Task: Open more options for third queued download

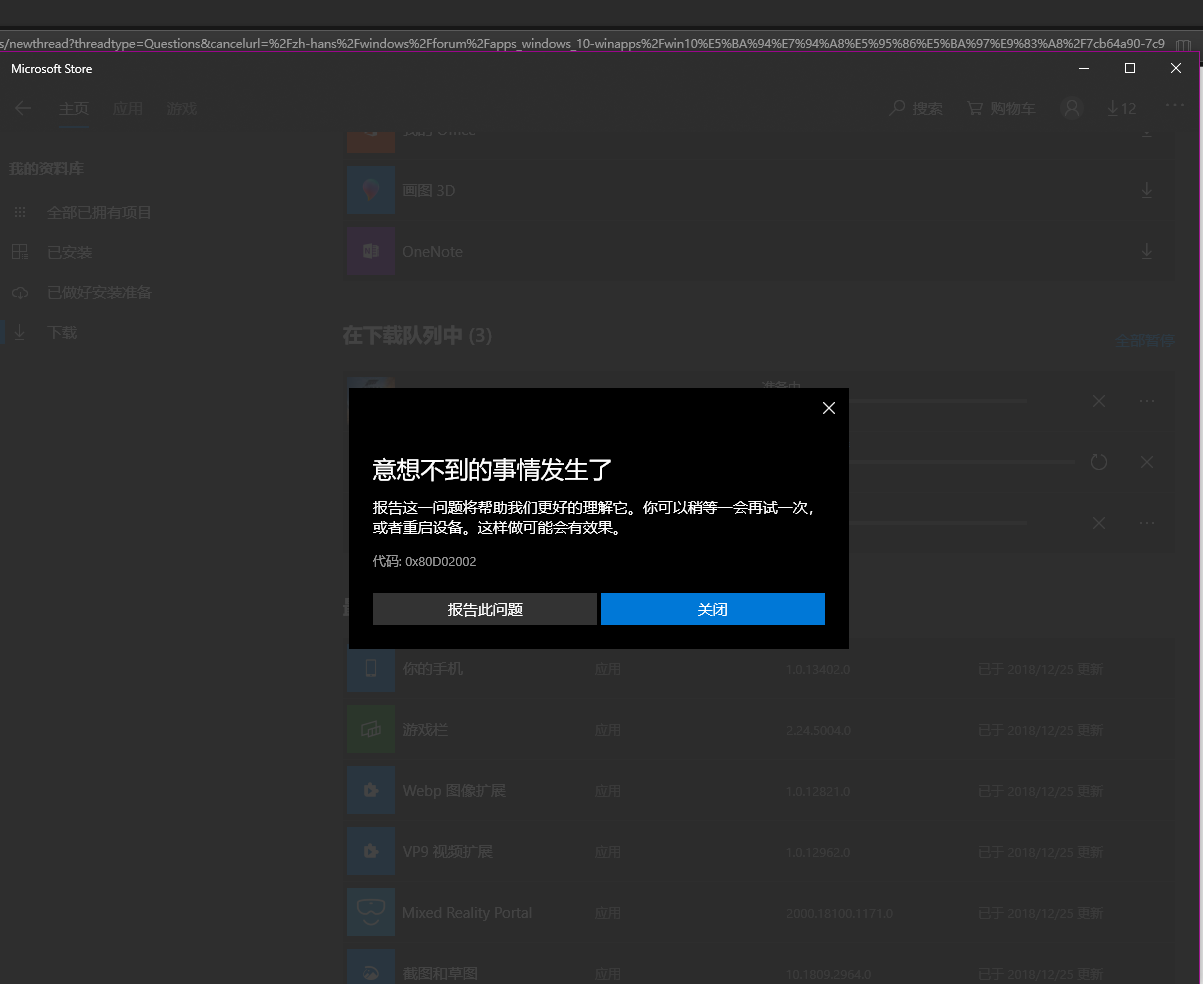Action: pyautogui.click(x=1147, y=523)
